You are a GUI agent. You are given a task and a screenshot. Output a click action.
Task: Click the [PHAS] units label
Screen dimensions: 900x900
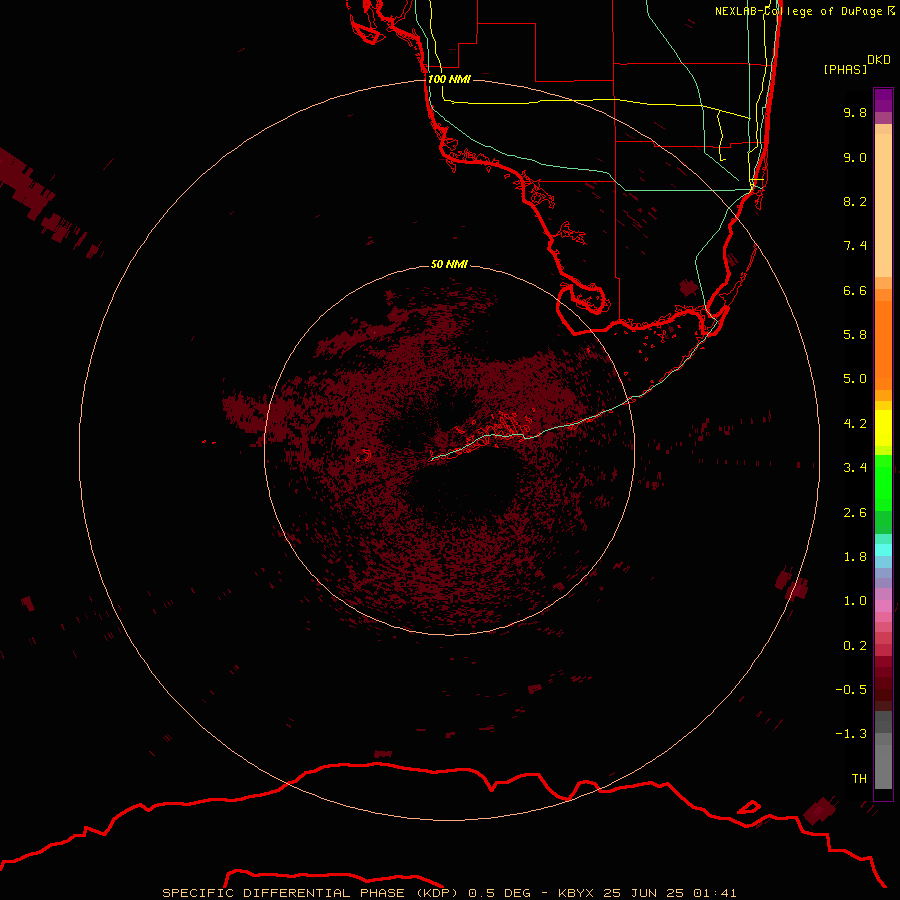pyautogui.click(x=845, y=69)
